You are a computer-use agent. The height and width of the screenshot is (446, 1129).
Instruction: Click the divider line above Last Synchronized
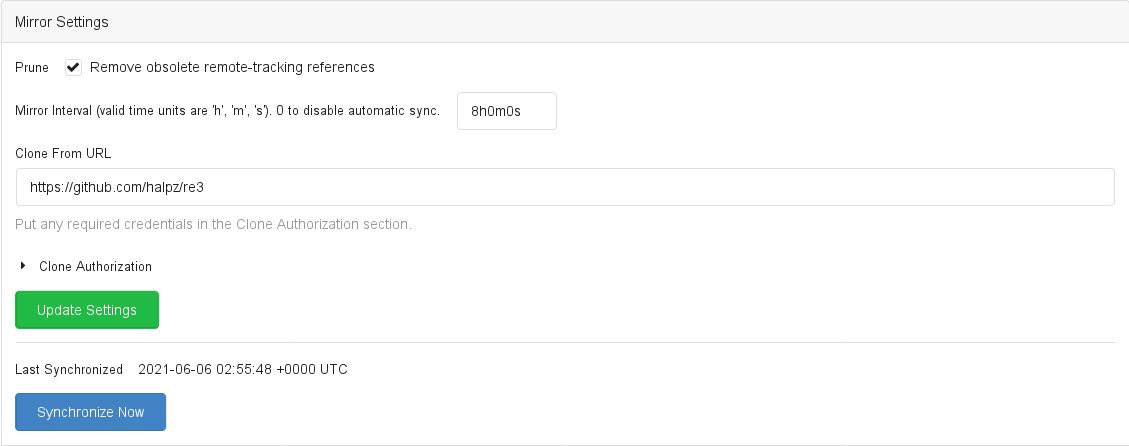565,343
